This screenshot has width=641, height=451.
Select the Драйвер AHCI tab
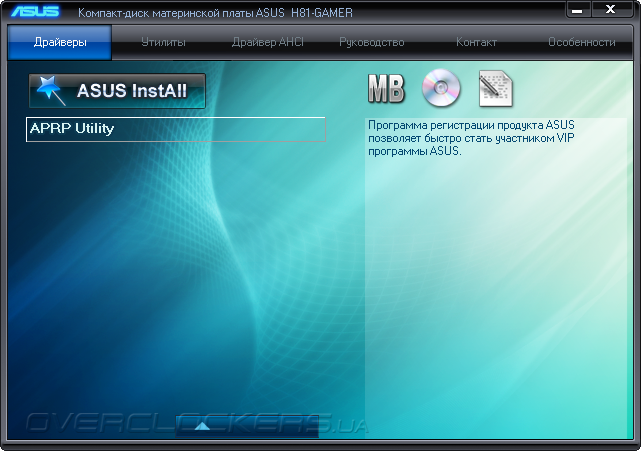point(268,42)
